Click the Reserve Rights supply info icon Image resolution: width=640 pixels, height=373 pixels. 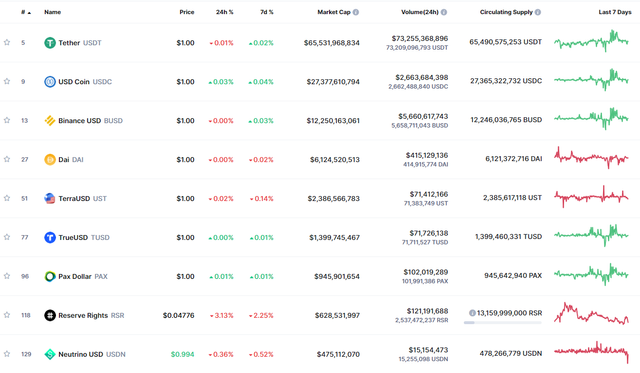(472, 313)
